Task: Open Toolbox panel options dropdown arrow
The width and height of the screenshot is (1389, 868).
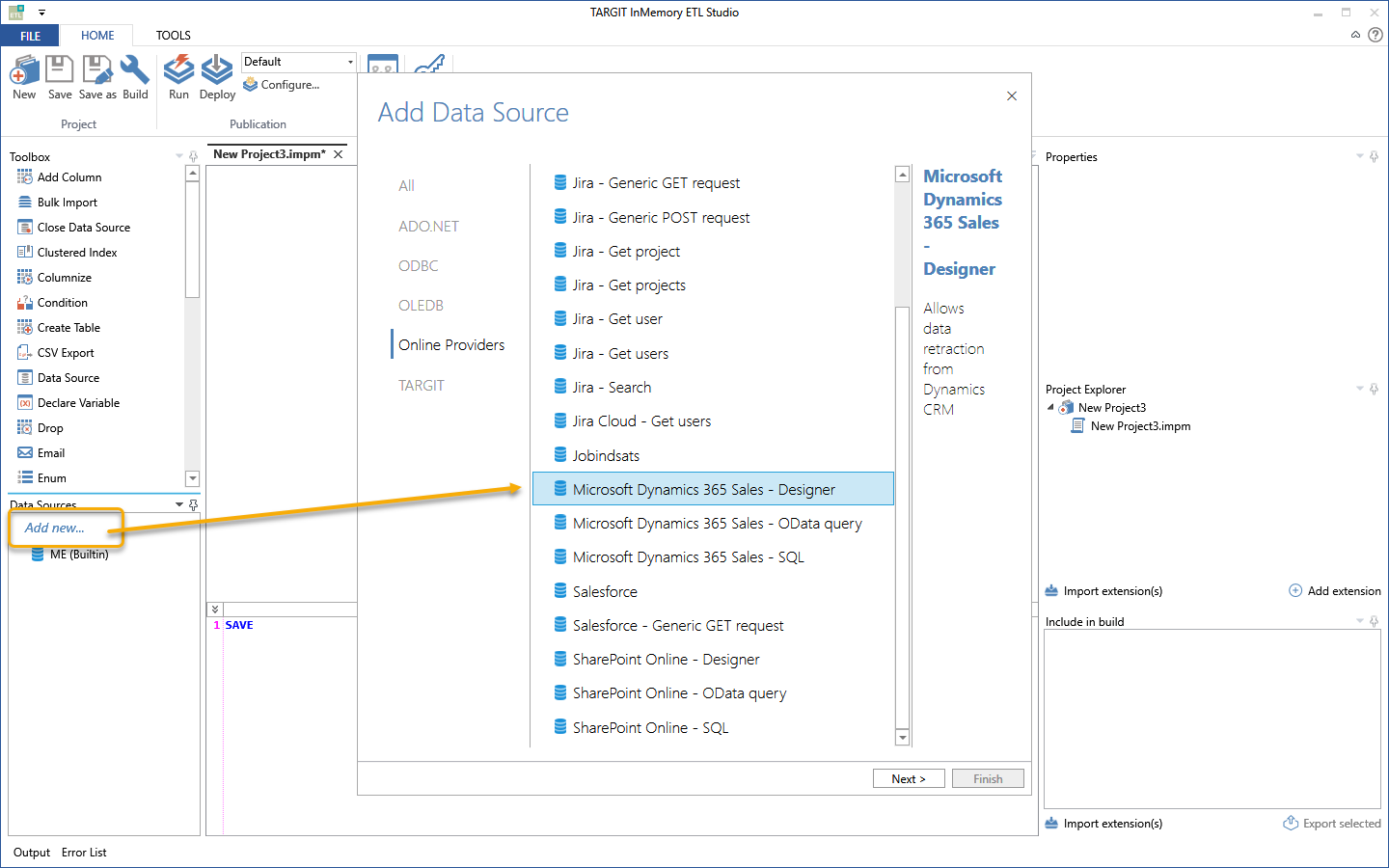Action: coord(179,156)
